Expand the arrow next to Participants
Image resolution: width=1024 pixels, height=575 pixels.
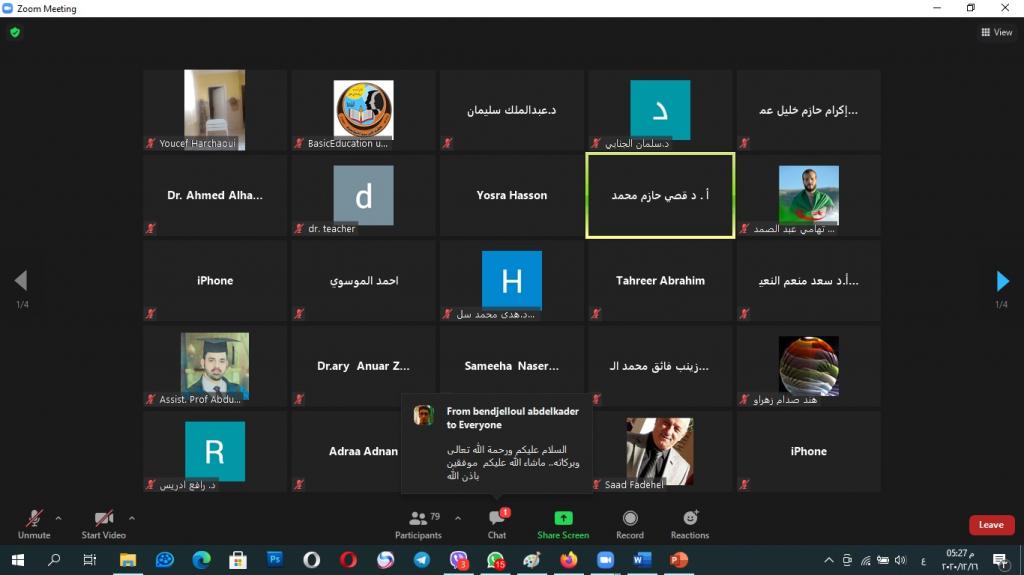(458, 518)
